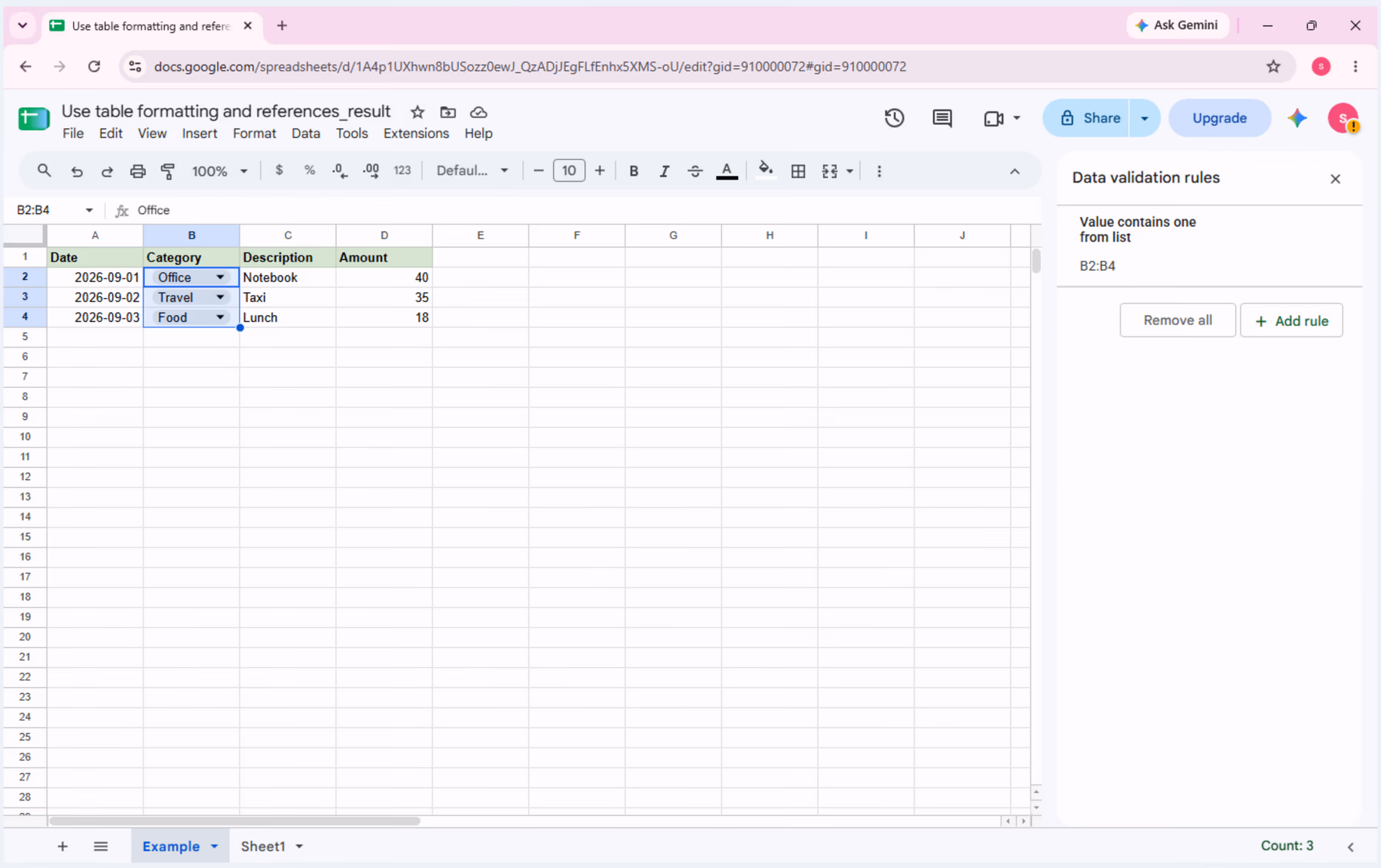This screenshot has width=1381, height=868.
Task: Toggle bold formatting
Action: coord(634,171)
